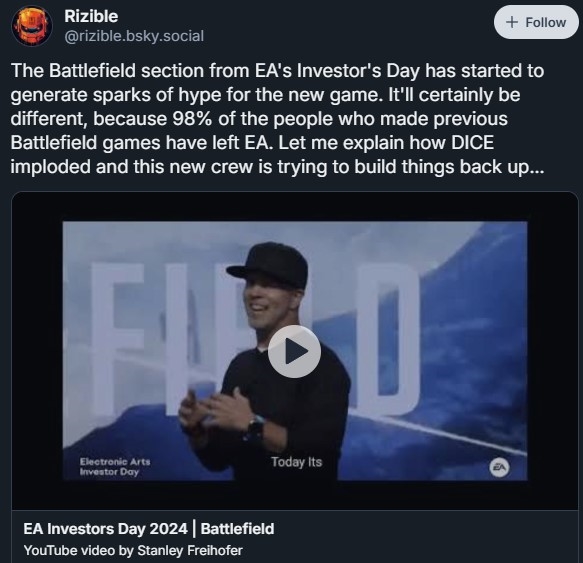Click the speaker's wristwatch in thumbnail
Image resolution: width=583 pixels, height=563 pixels.
pos(256,426)
